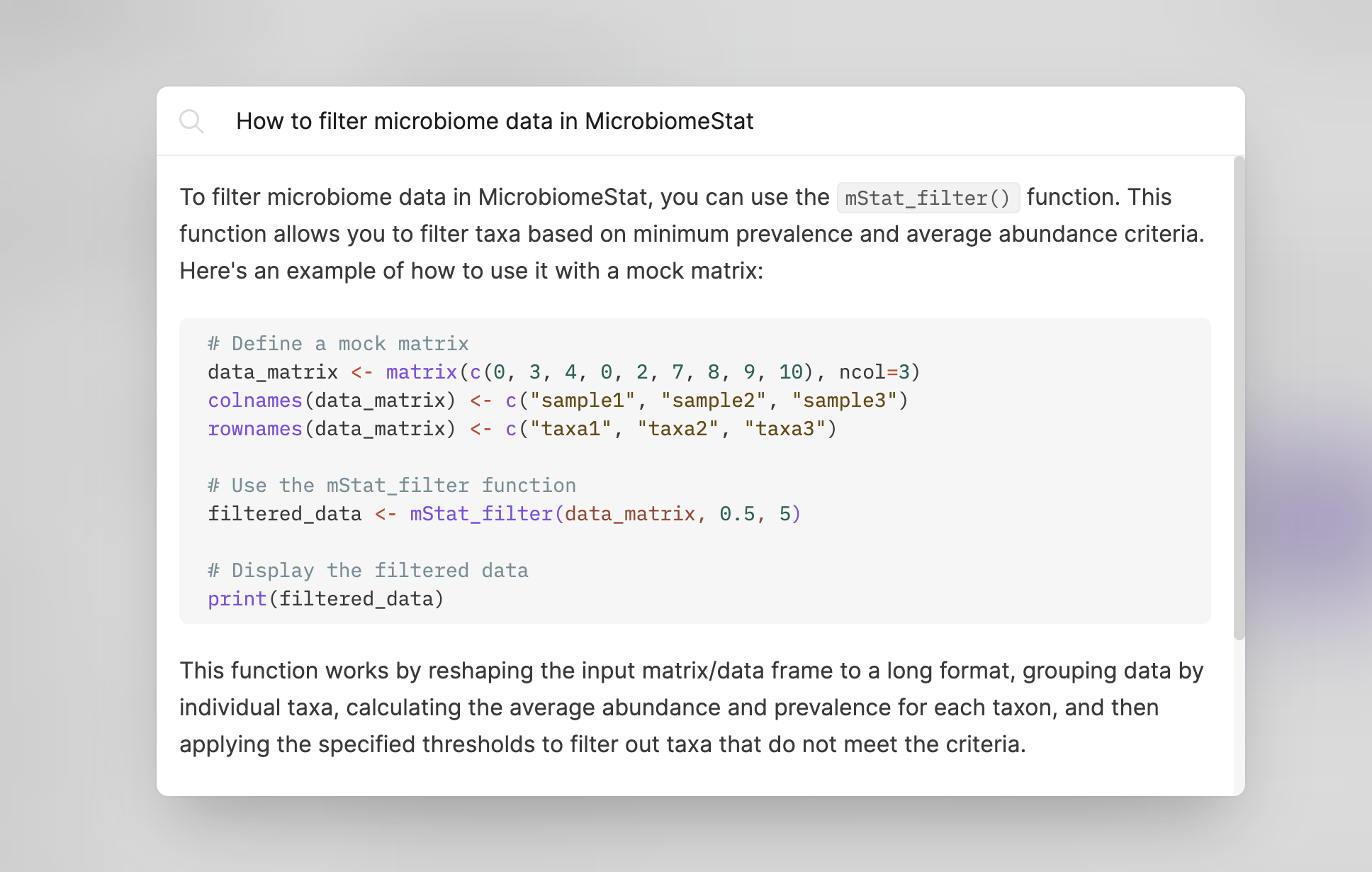This screenshot has width=1372, height=872.
Task: Click the data_matrix matrix definition line
Action: (x=563, y=372)
